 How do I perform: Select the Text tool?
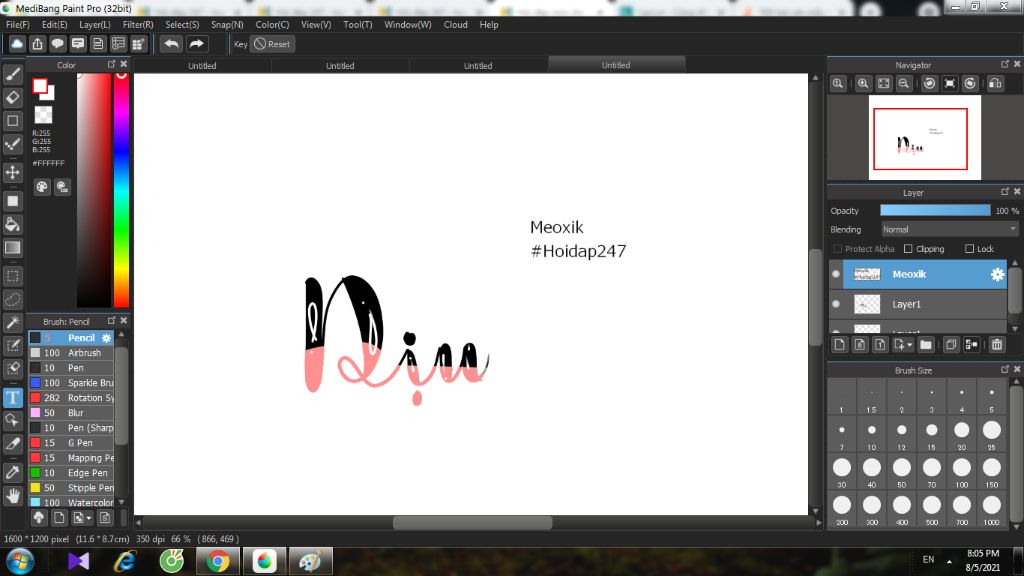point(12,397)
